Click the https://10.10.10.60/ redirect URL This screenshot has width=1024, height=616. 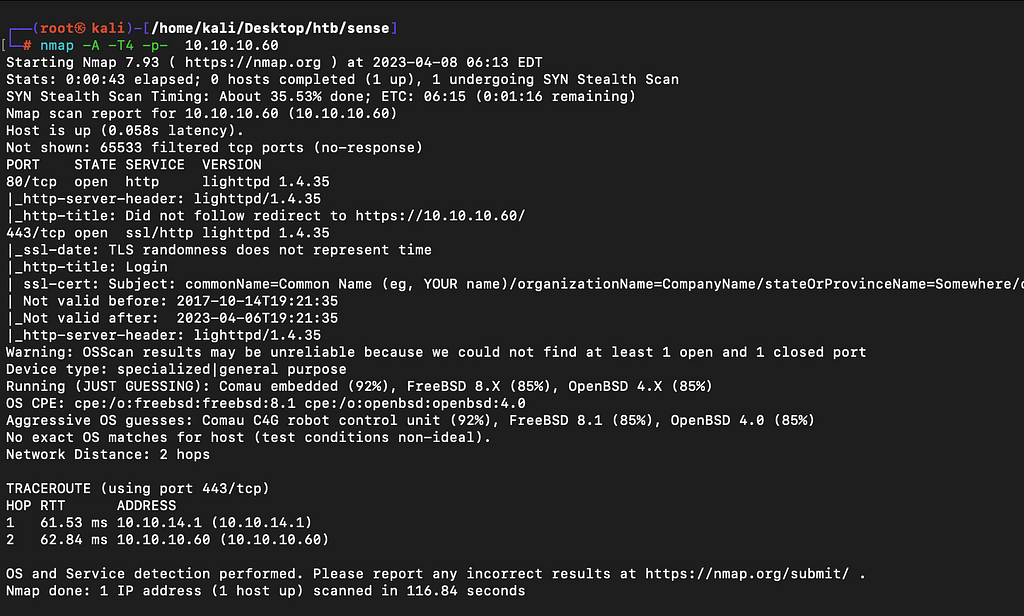440,216
